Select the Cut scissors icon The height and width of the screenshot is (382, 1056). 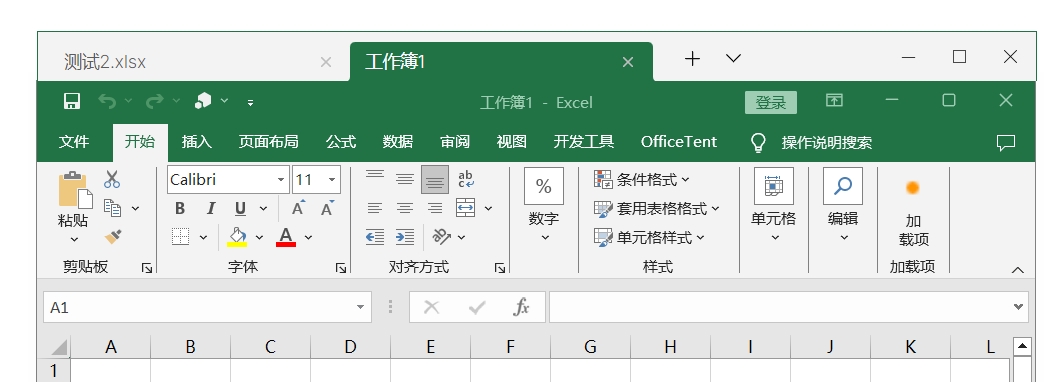point(112,179)
